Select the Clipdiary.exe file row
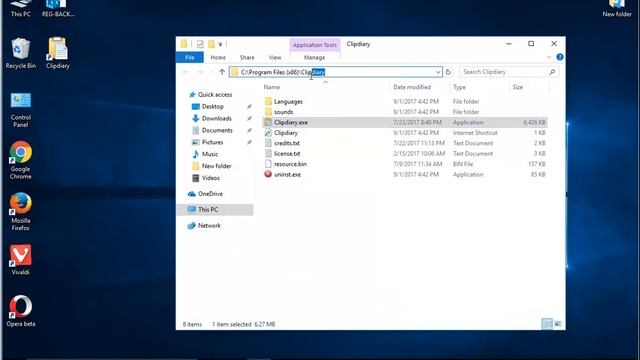The image size is (640, 360). click(405, 122)
